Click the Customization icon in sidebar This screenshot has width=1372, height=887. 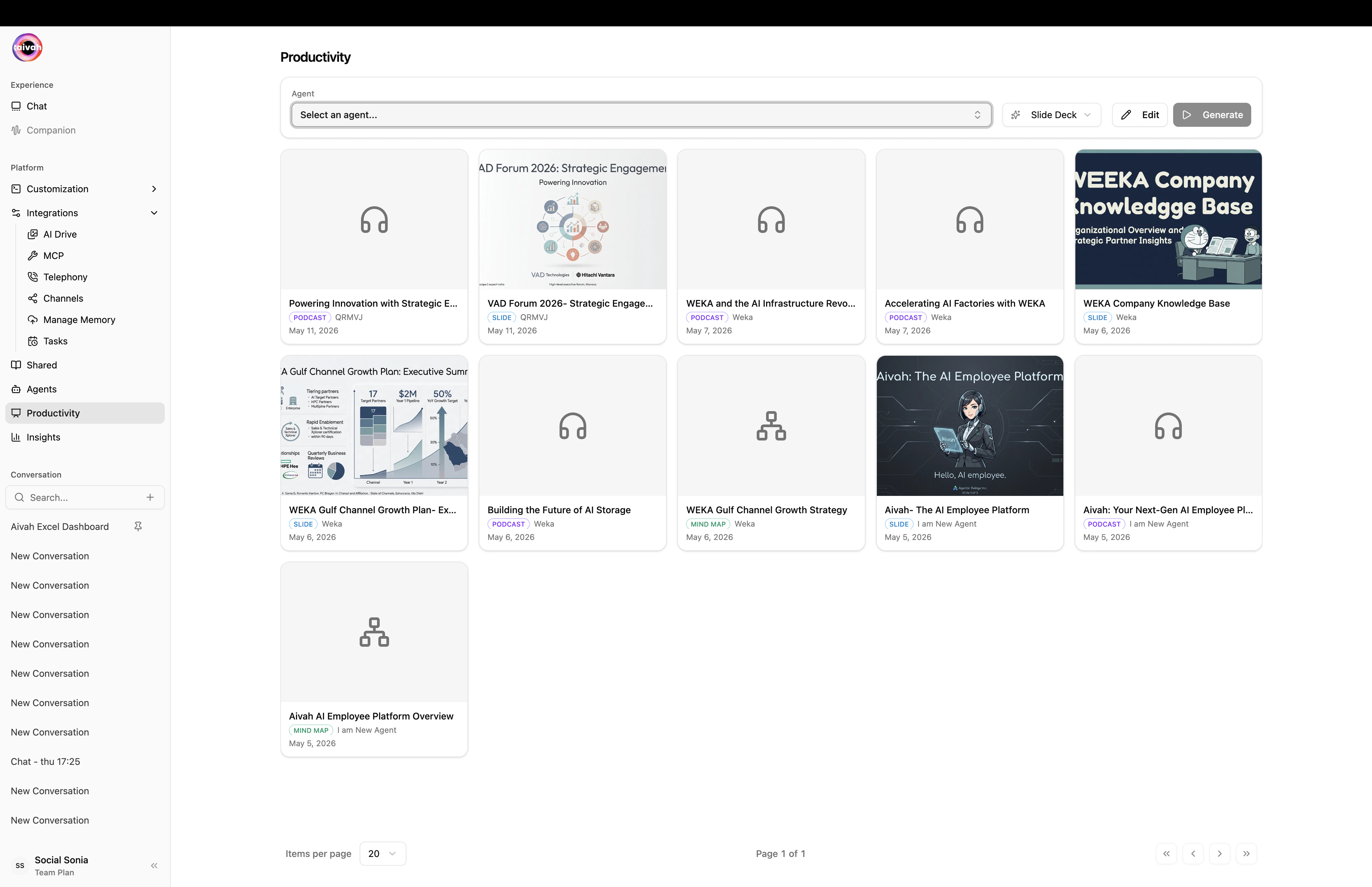pyautogui.click(x=16, y=189)
